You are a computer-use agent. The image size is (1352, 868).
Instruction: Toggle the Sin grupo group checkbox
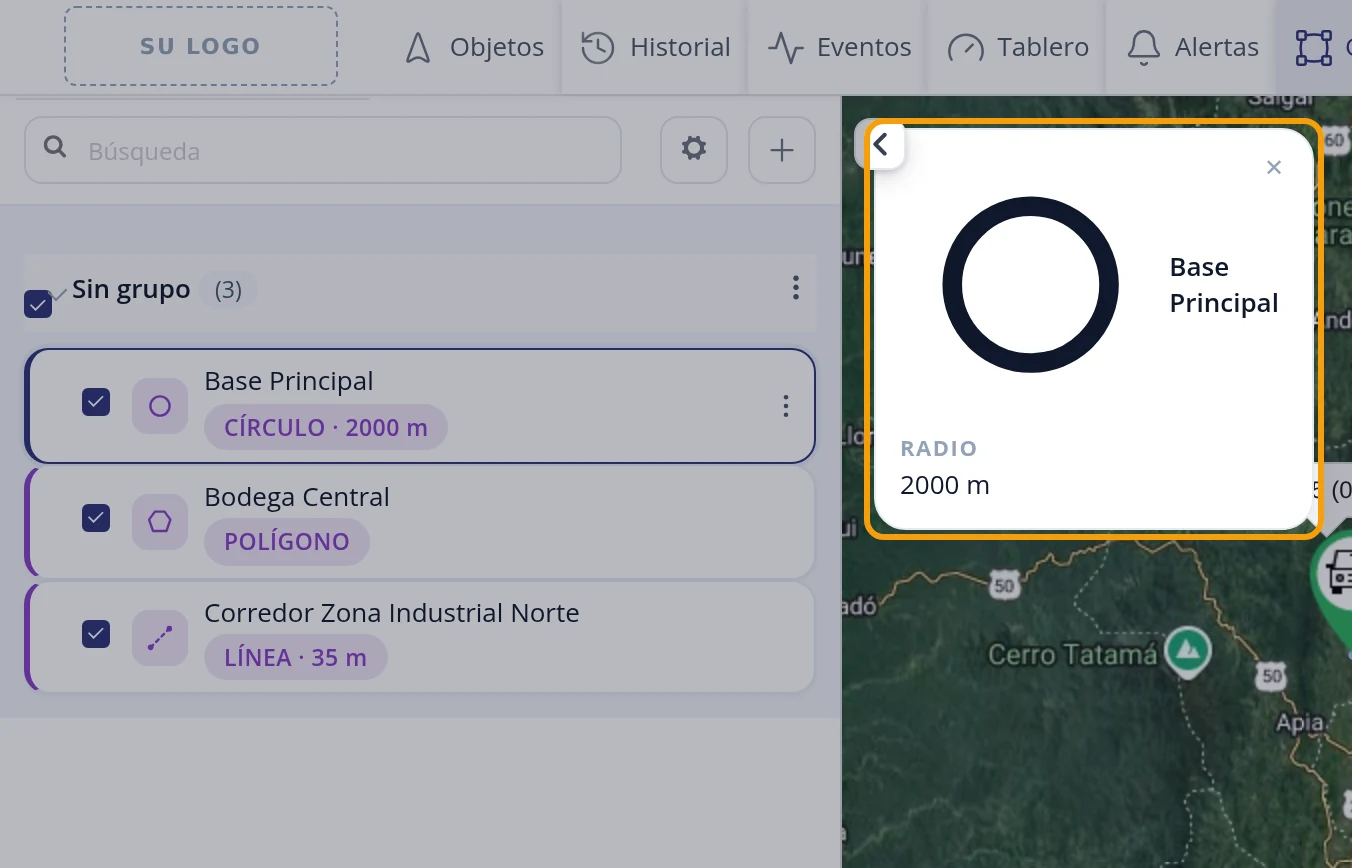[x=38, y=304]
